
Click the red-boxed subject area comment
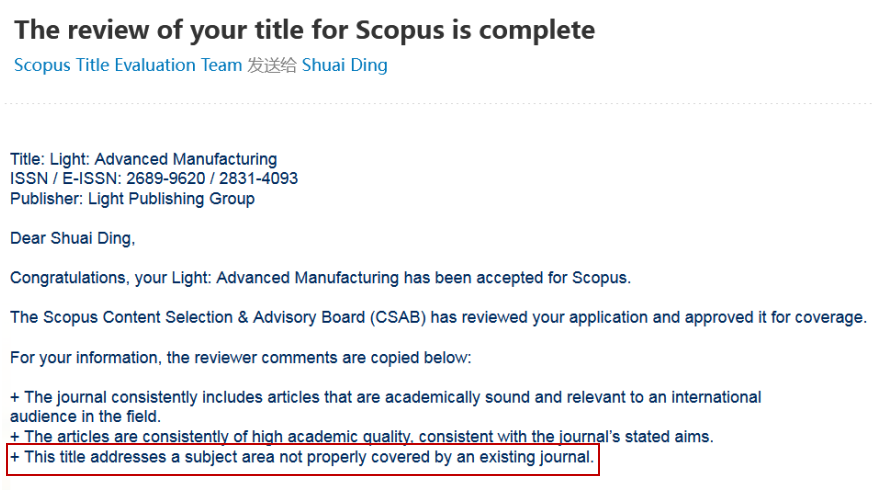pyautogui.click(x=302, y=459)
